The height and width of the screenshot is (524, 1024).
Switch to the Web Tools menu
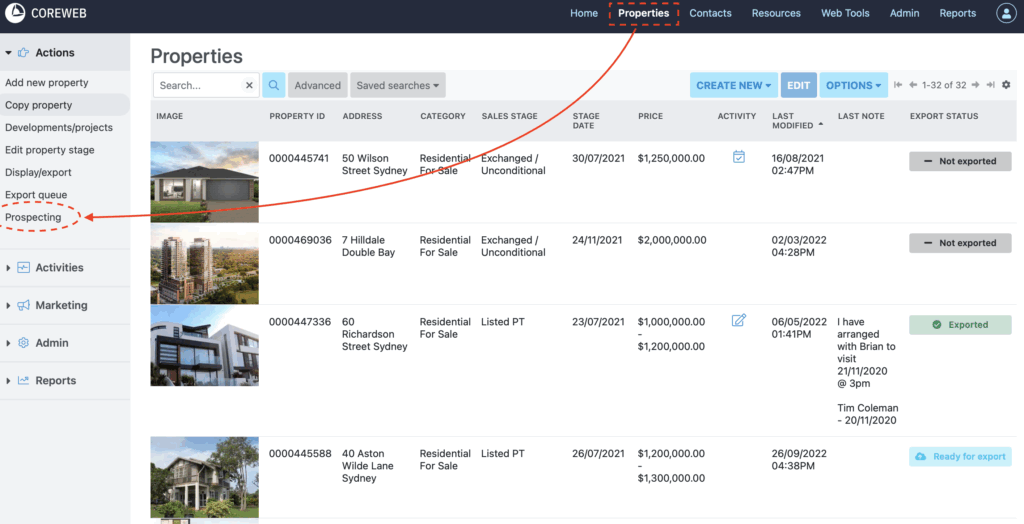tap(845, 13)
